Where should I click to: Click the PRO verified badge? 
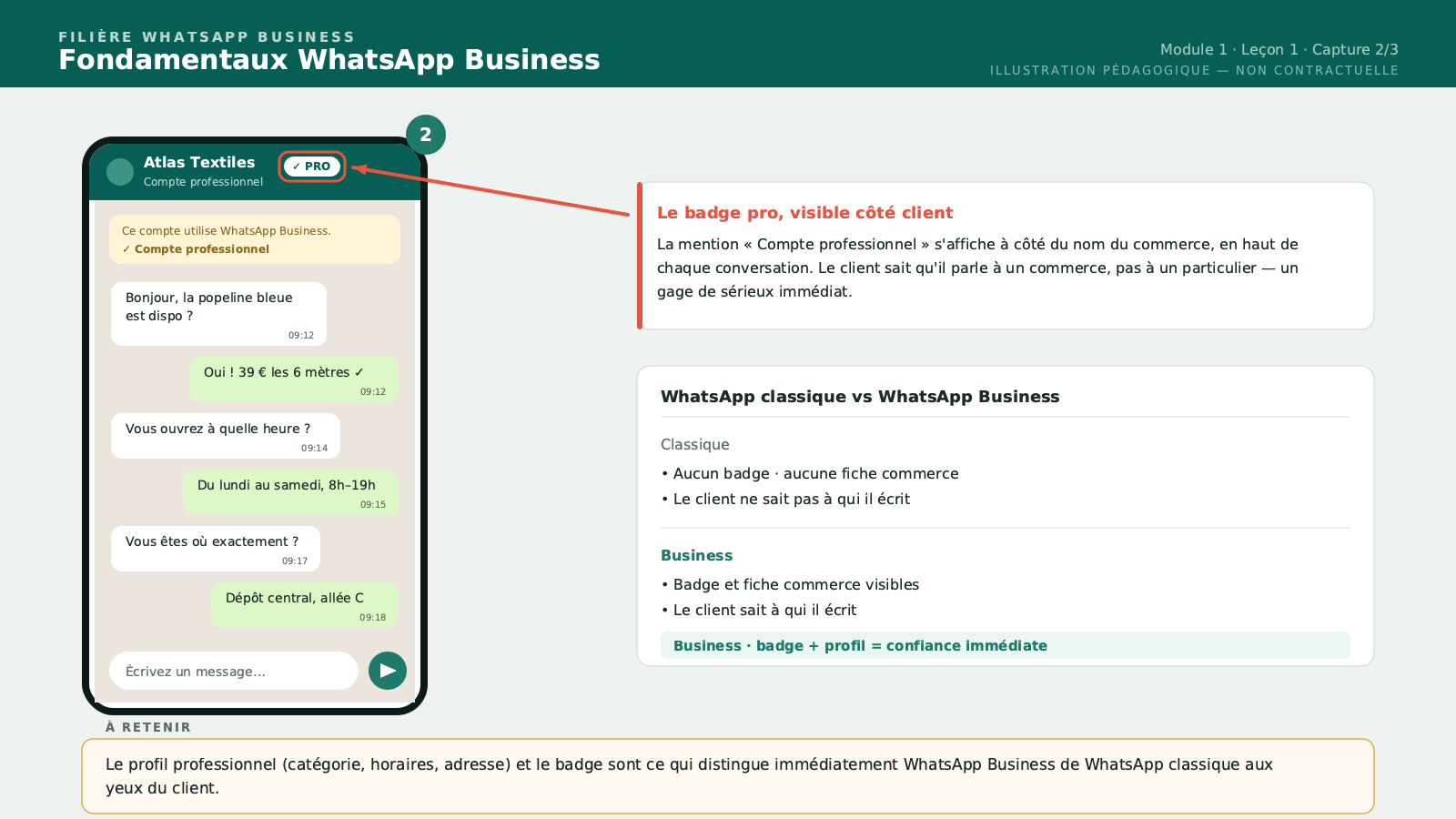point(312,167)
